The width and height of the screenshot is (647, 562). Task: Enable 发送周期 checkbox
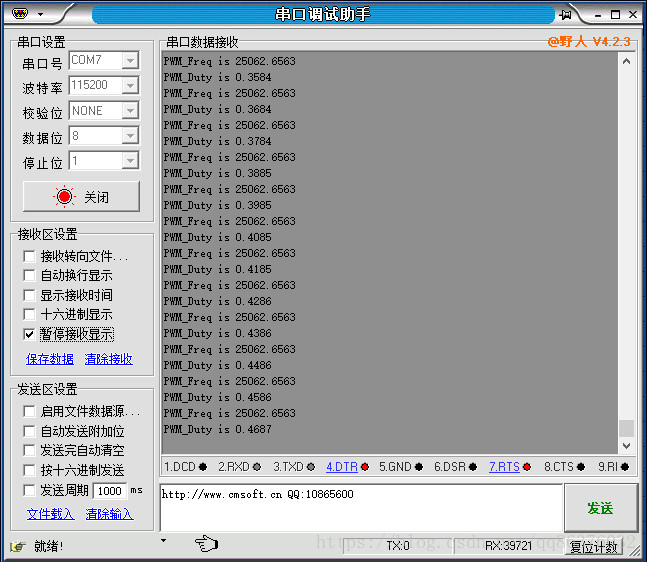(29, 490)
